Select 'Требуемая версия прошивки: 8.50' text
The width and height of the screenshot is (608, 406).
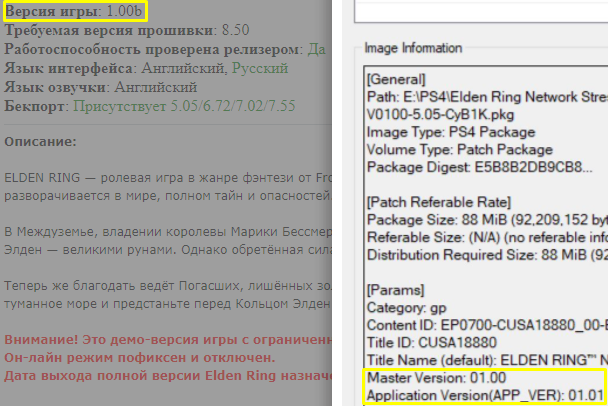coord(126,30)
